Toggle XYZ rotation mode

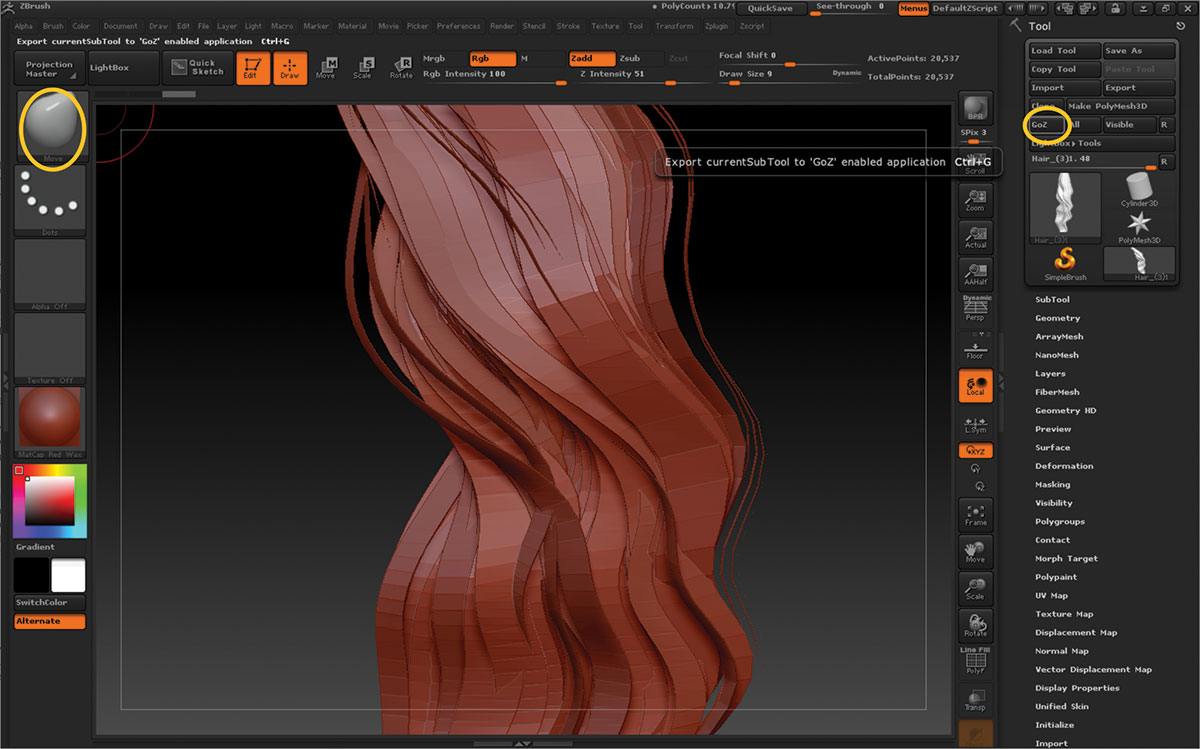(x=975, y=451)
